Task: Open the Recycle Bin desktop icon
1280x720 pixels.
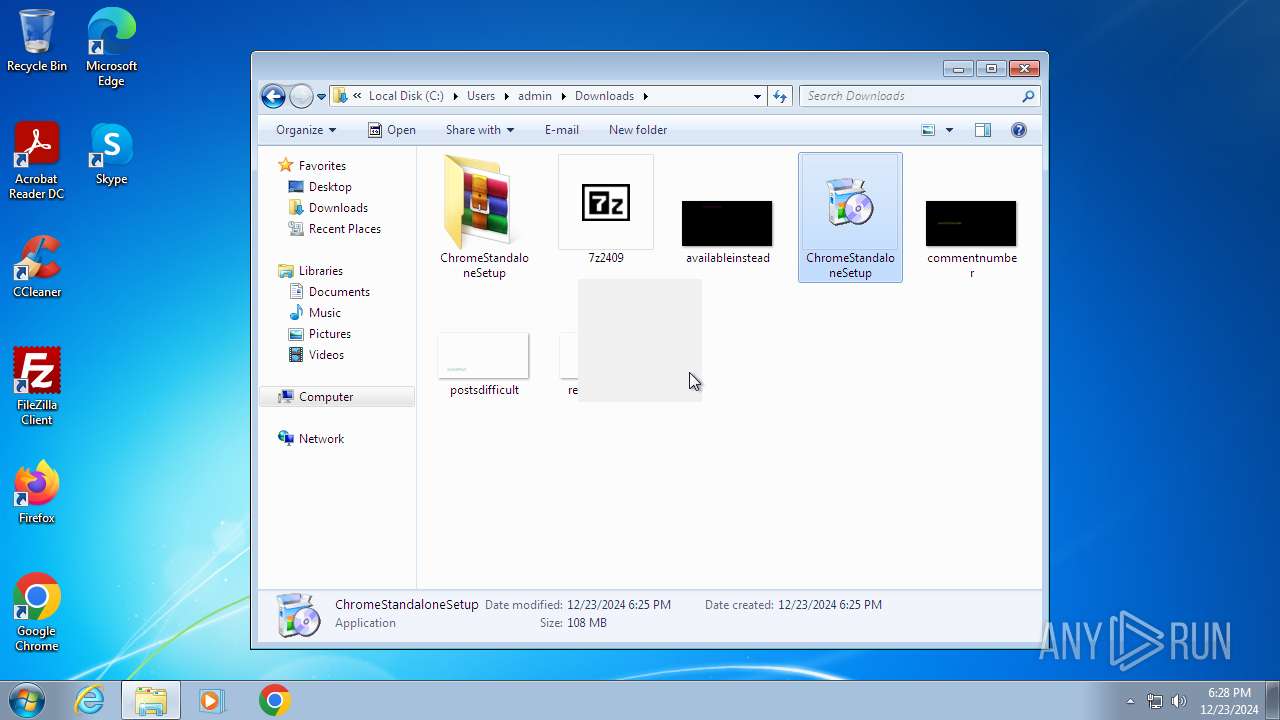Action: pos(37,41)
